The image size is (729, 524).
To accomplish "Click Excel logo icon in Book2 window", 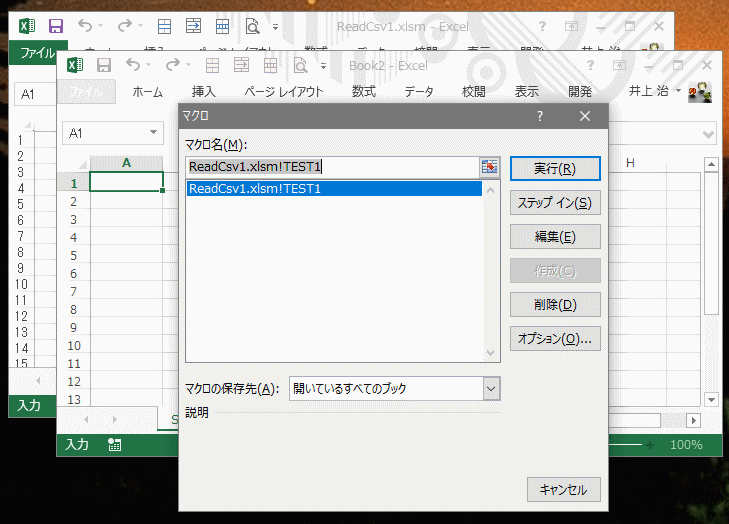I will (75, 65).
